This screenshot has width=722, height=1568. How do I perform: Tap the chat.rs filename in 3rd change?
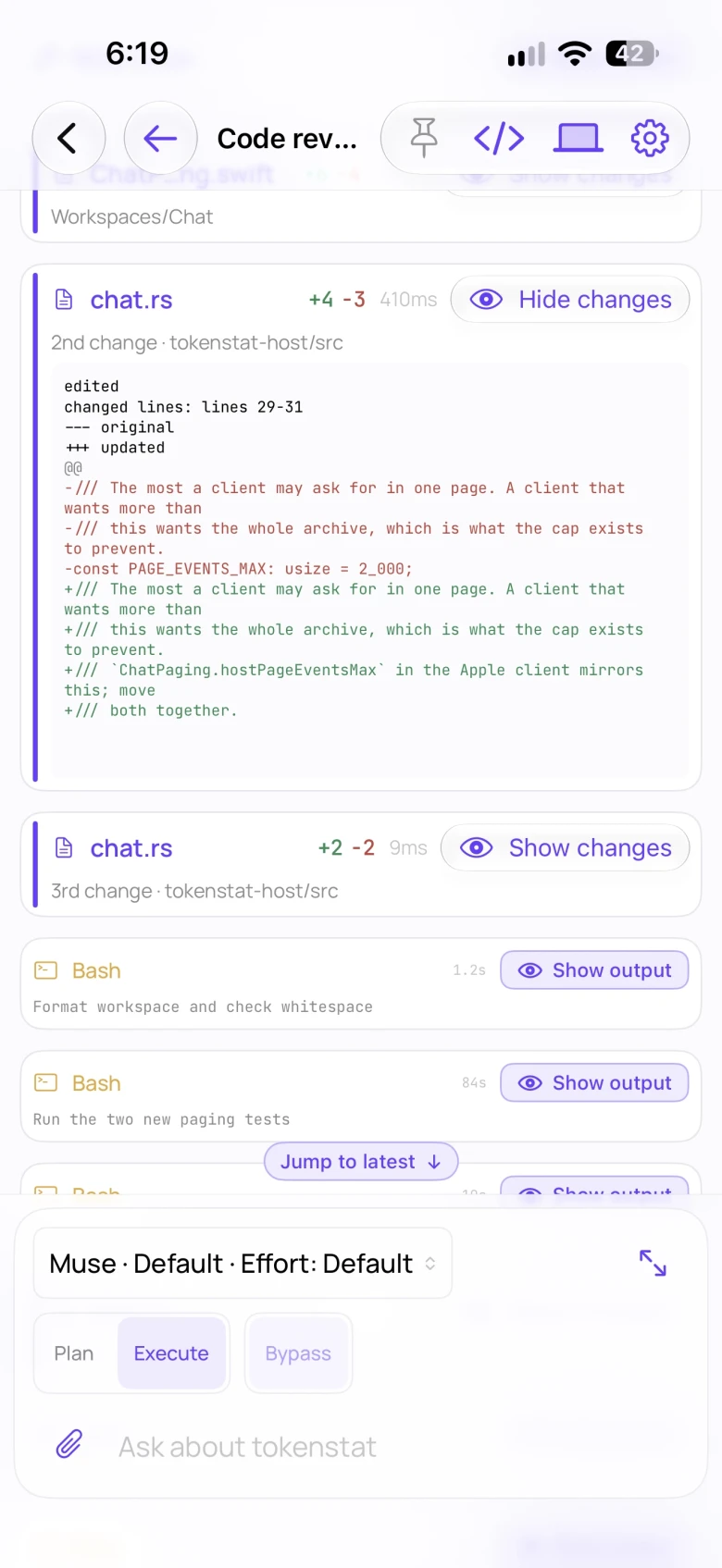[x=131, y=848]
